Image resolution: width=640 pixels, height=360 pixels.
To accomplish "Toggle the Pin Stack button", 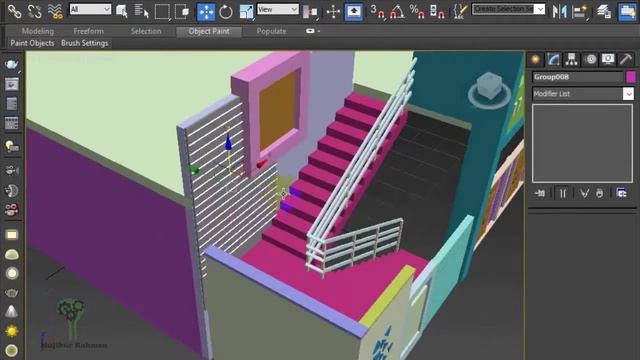I will click(540, 193).
